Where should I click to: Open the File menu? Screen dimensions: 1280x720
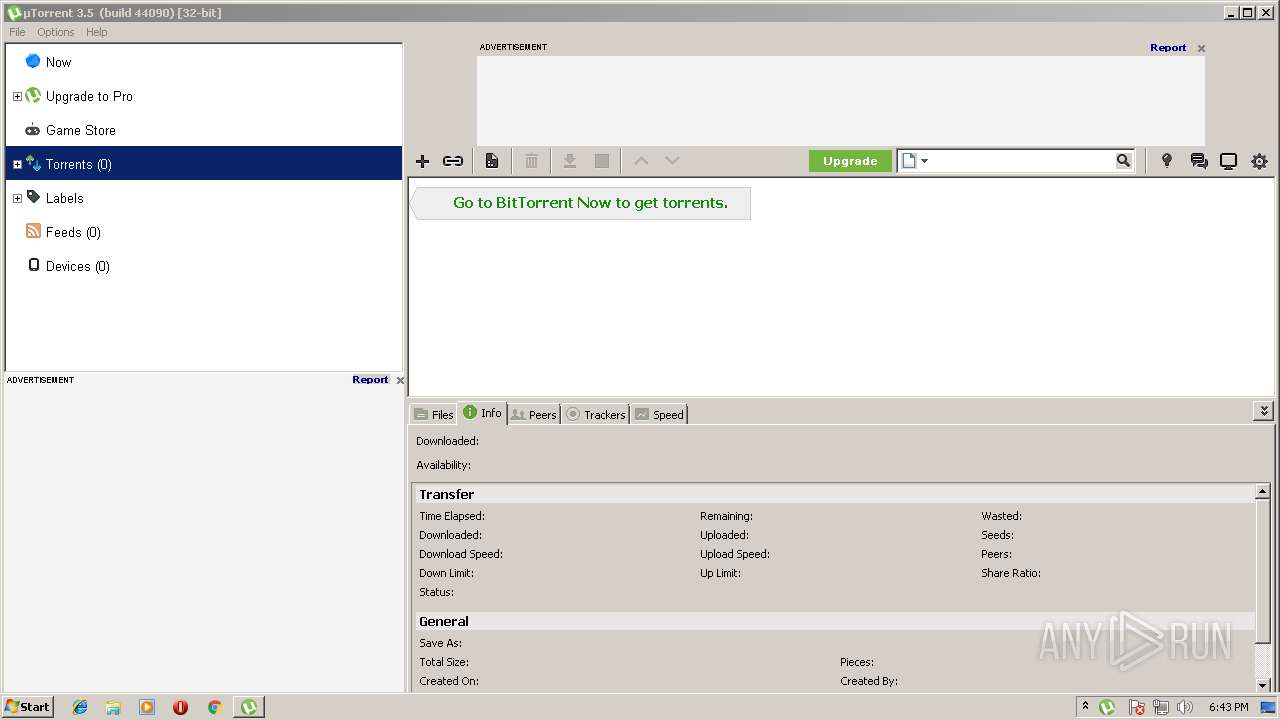[17, 32]
